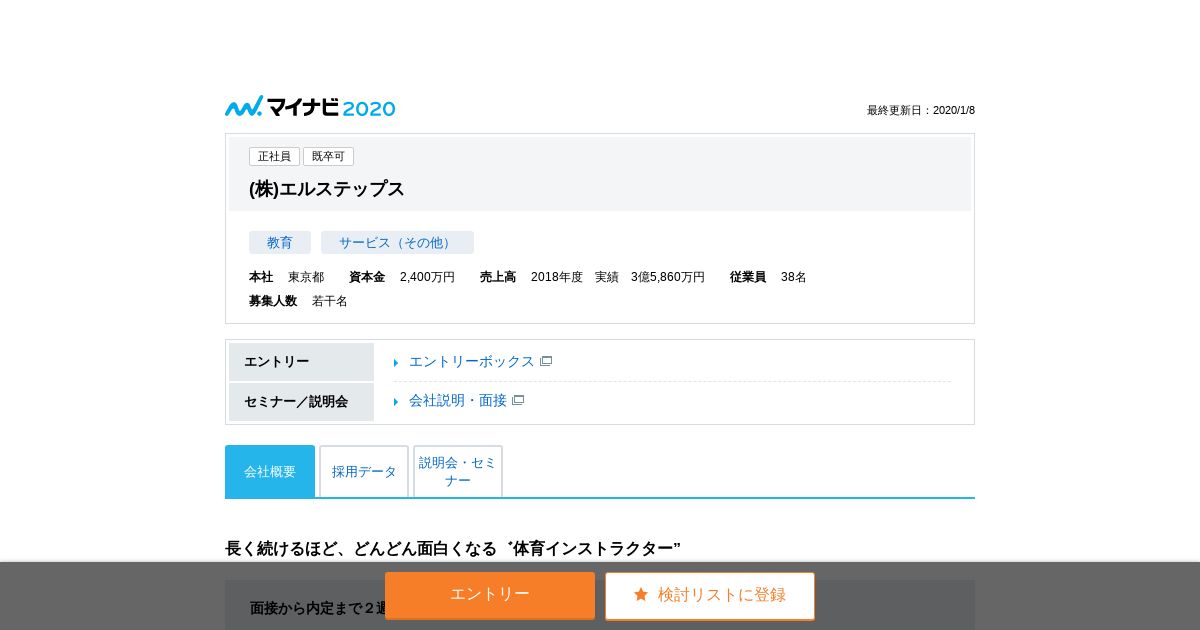Click the external-window icon beside エントリーボックス
This screenshot has height=630, width=1200.
pyautogui.click(x=546, y=361)
